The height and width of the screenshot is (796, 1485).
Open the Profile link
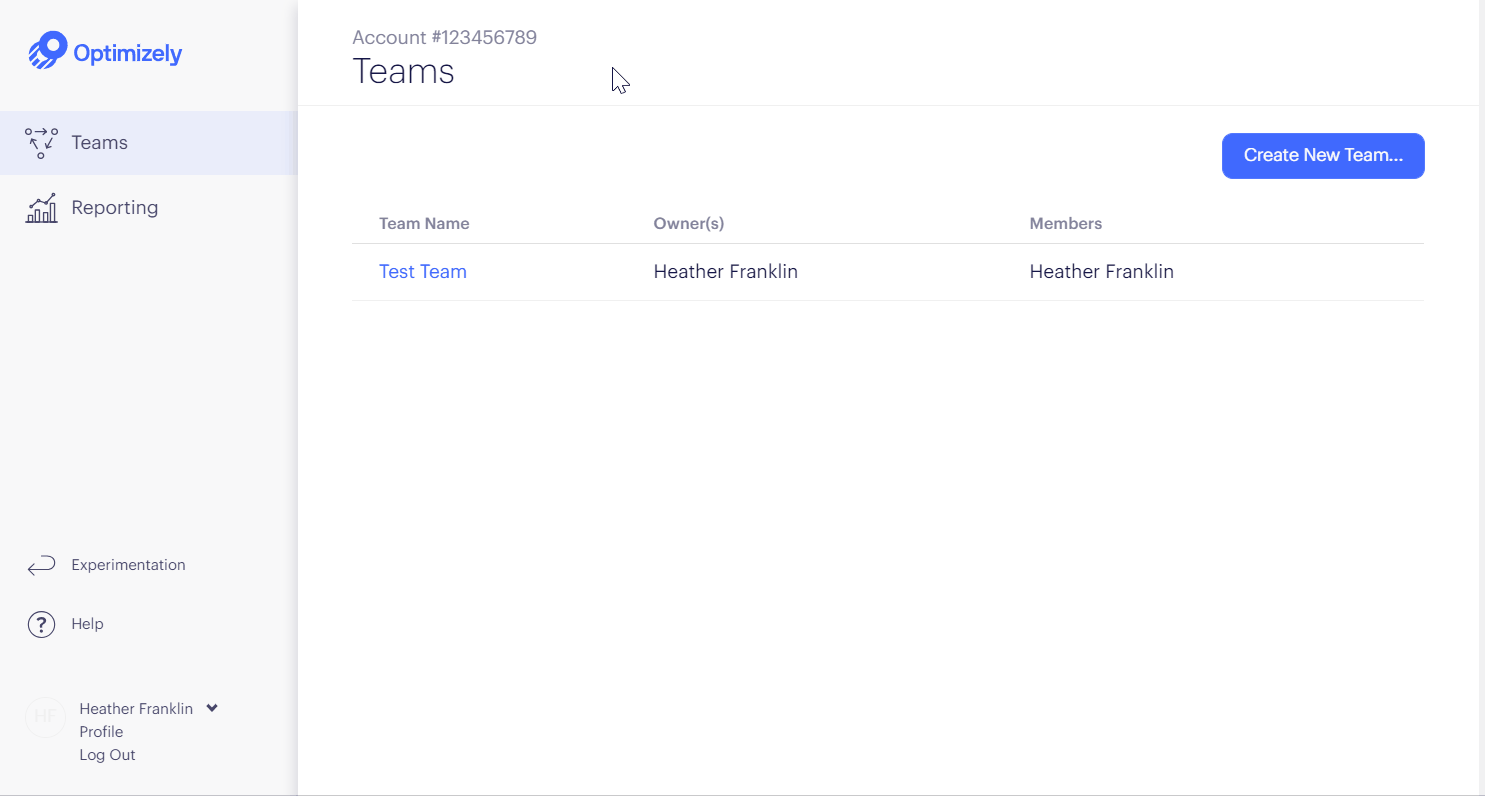(x=101, y=732)
